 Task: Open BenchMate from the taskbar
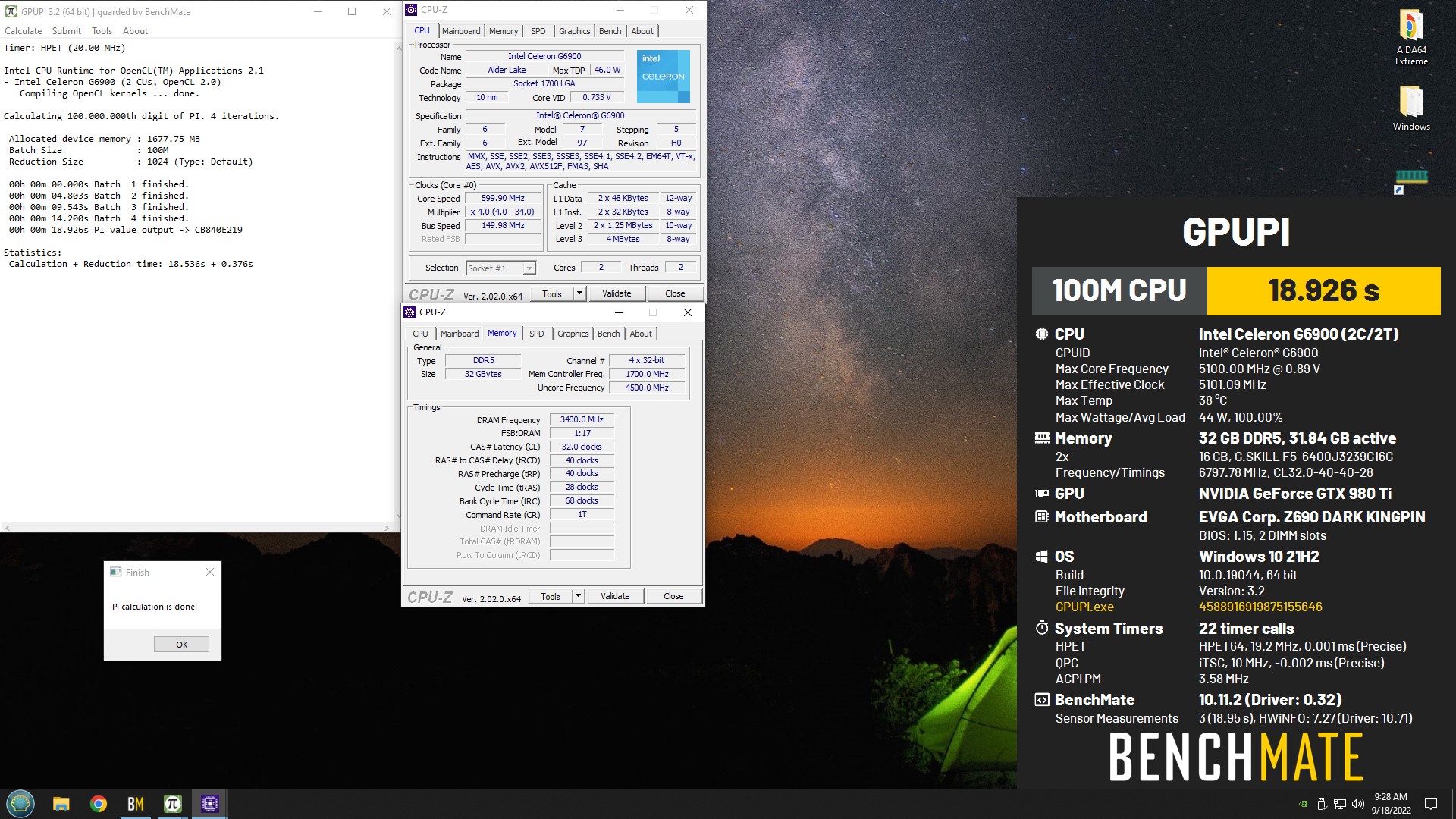pos(136,804)
